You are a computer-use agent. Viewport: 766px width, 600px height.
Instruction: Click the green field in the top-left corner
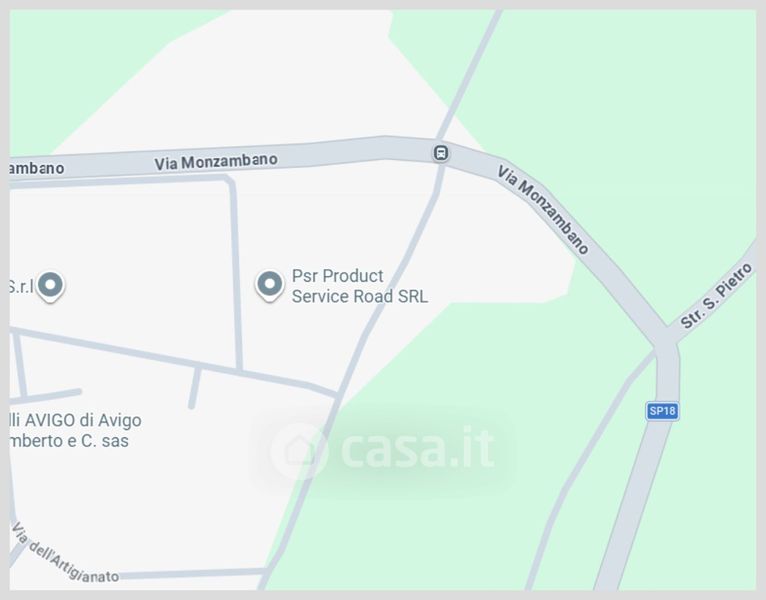(73, 59)
